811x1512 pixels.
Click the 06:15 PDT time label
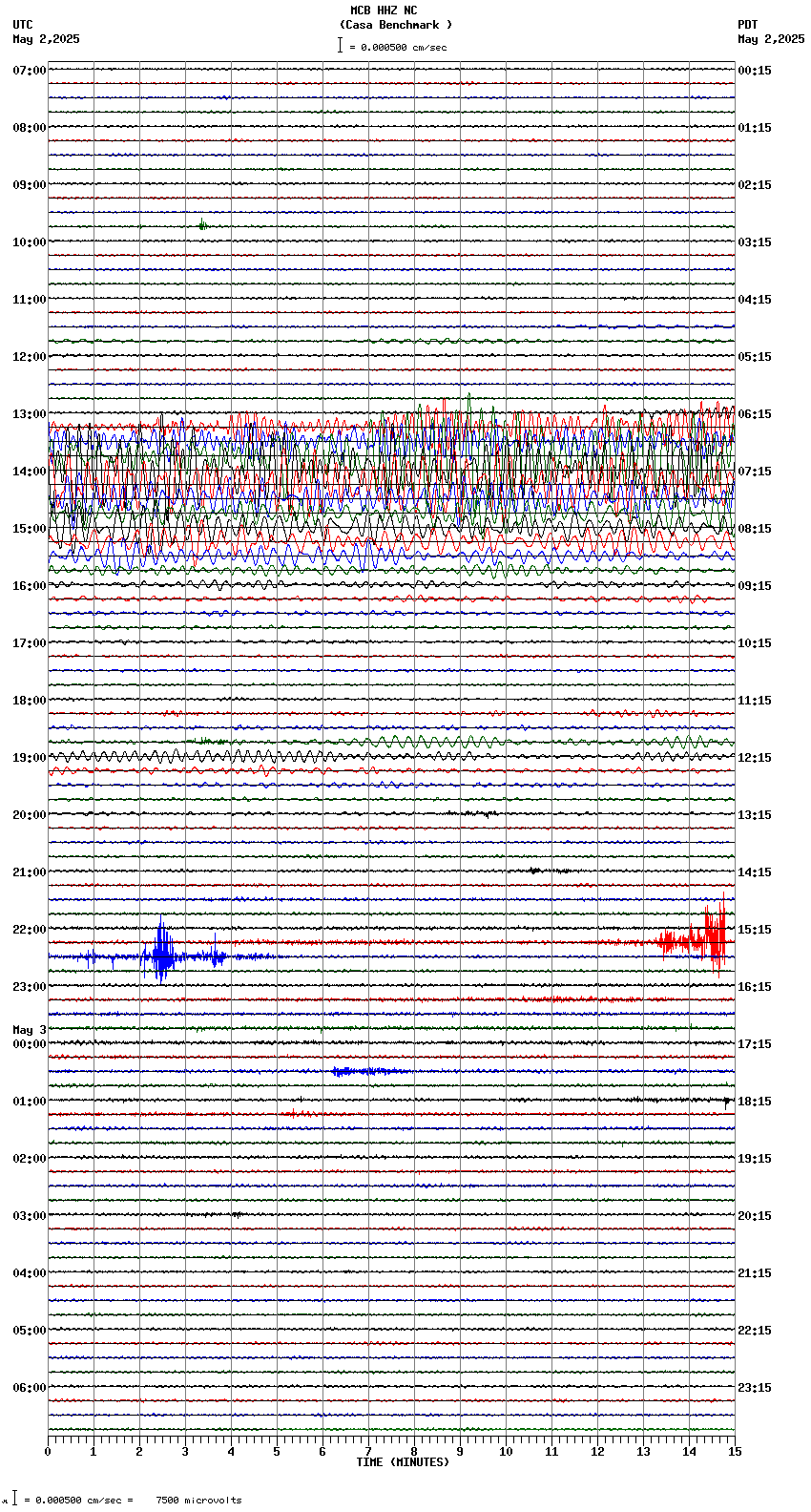tap(755, 414)
